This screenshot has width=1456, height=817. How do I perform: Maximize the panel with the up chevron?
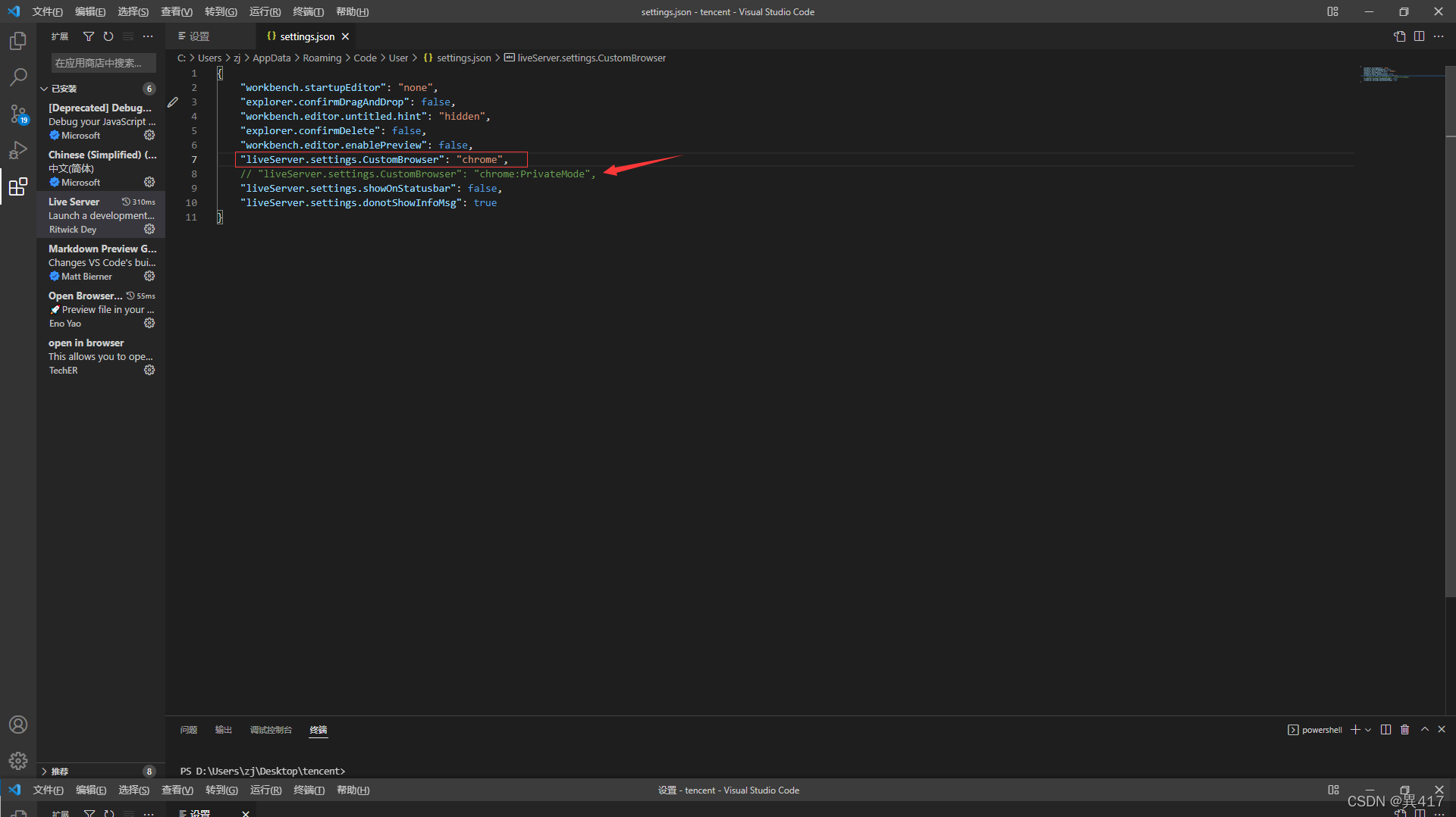tap(1424, 729)
